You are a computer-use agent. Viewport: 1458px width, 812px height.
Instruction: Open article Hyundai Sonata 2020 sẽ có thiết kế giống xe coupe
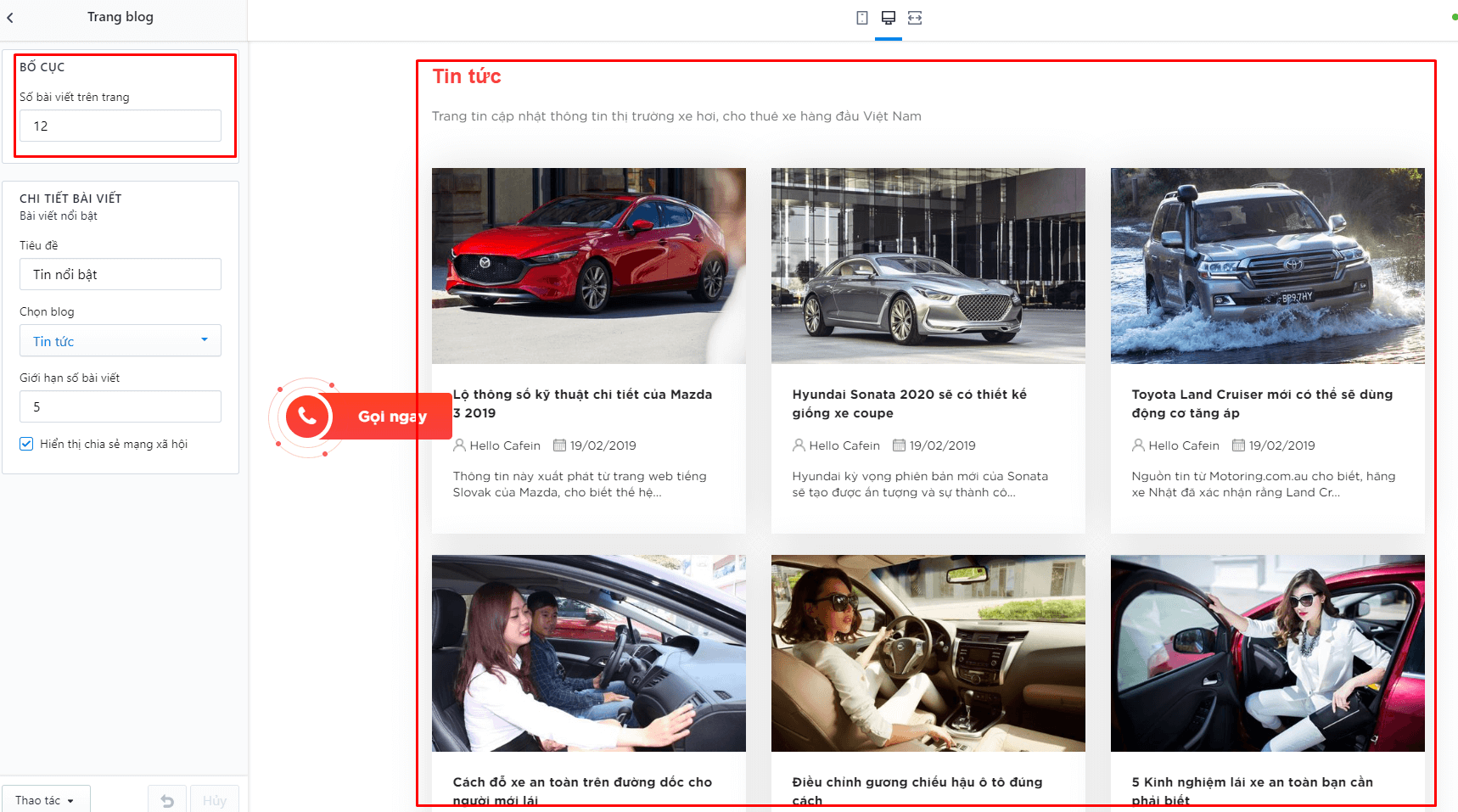pos(909,404)
